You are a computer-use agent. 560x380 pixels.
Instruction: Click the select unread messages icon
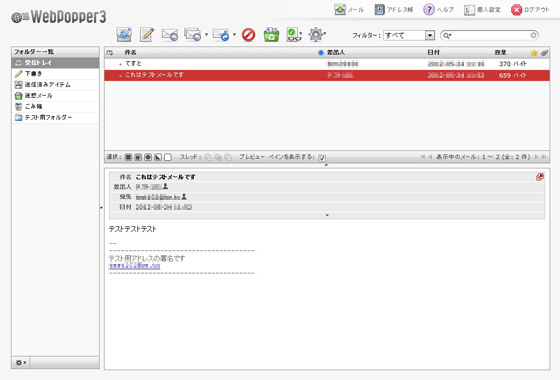coord(148,157)
